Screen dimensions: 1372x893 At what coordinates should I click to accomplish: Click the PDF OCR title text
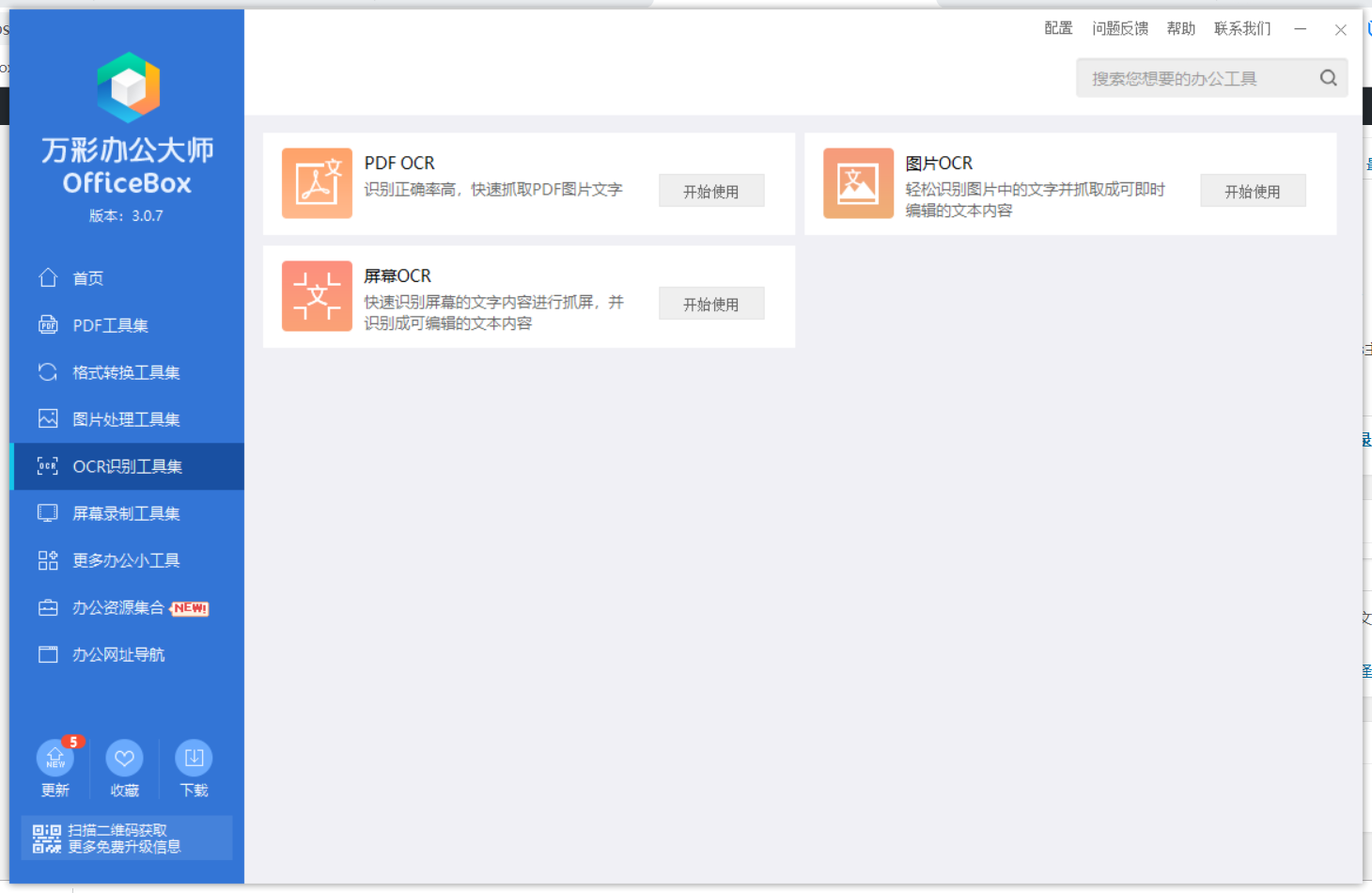coord(399,163)
